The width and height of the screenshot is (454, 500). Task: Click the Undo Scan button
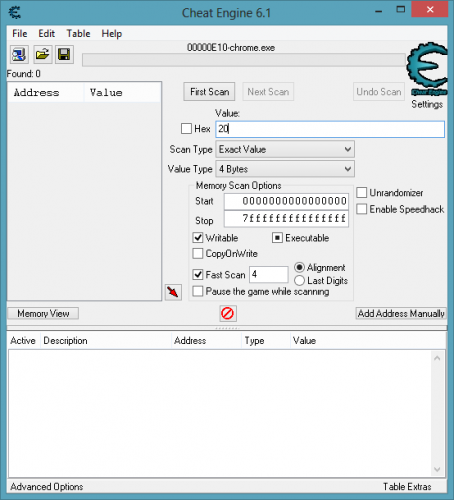click(379, 92)
